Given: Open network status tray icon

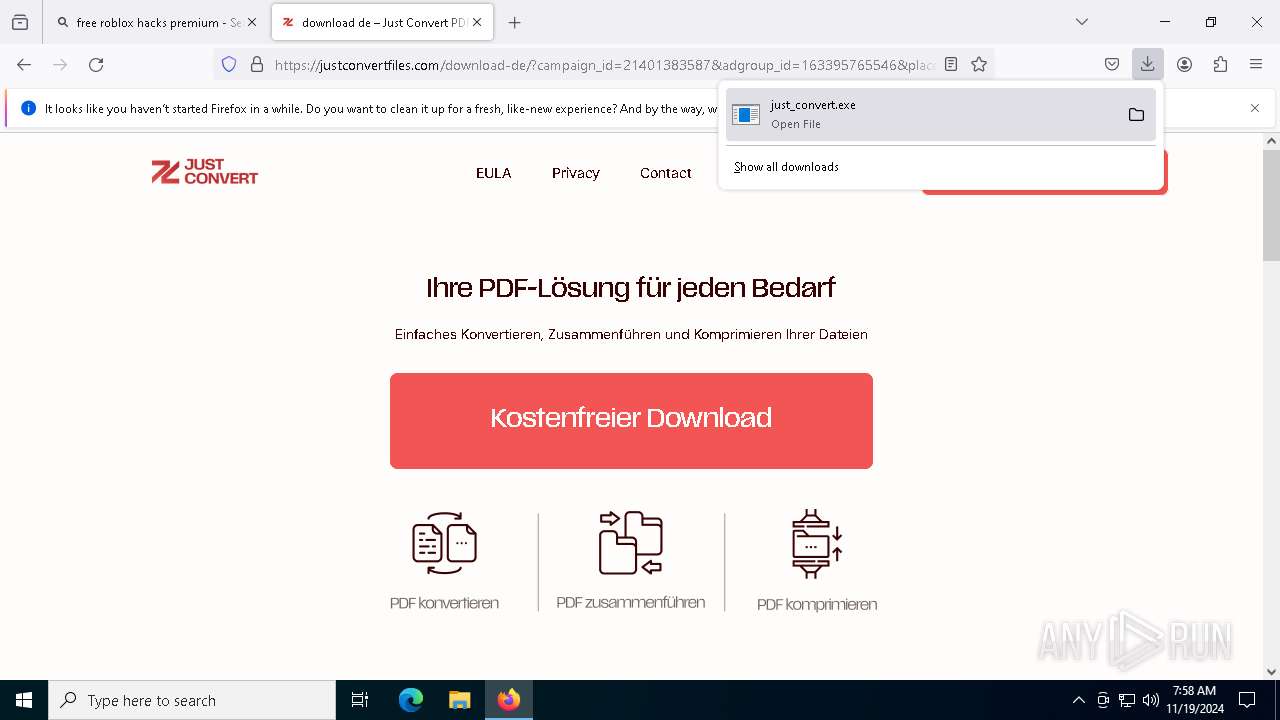Looking at the screenshot, I should point(1127,700).
